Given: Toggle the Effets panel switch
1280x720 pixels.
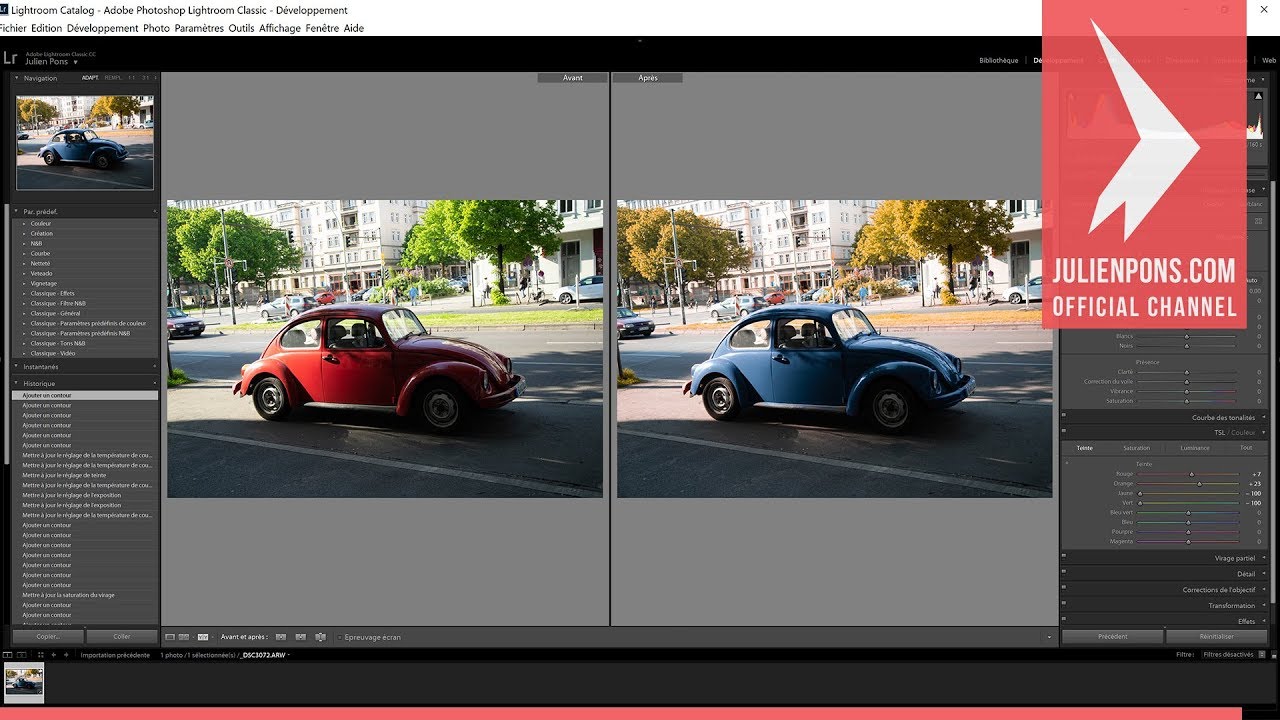Looking at the screenshot, I should coord(1064,619).
